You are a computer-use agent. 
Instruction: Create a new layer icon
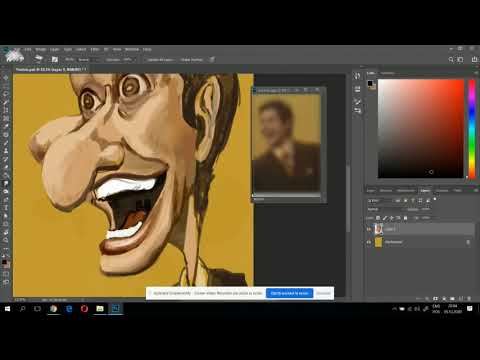tap(461, 298)
